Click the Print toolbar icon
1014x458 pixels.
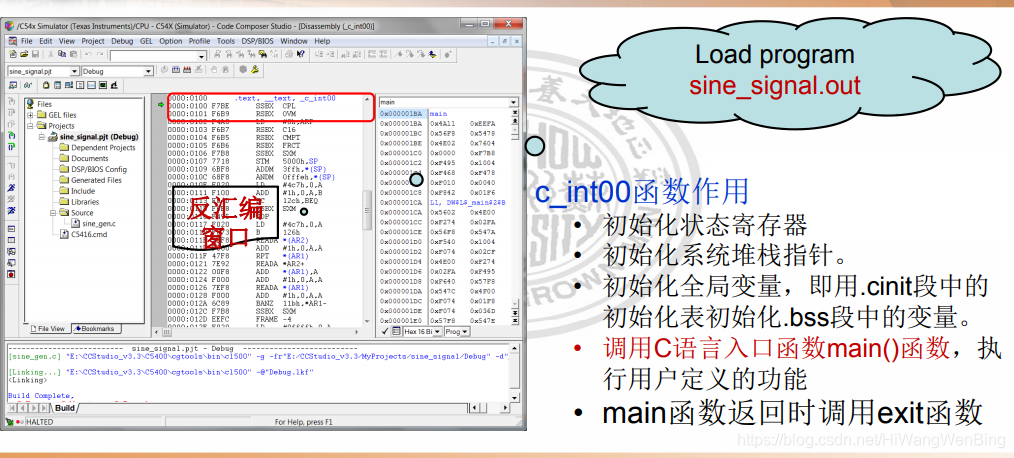288,54
